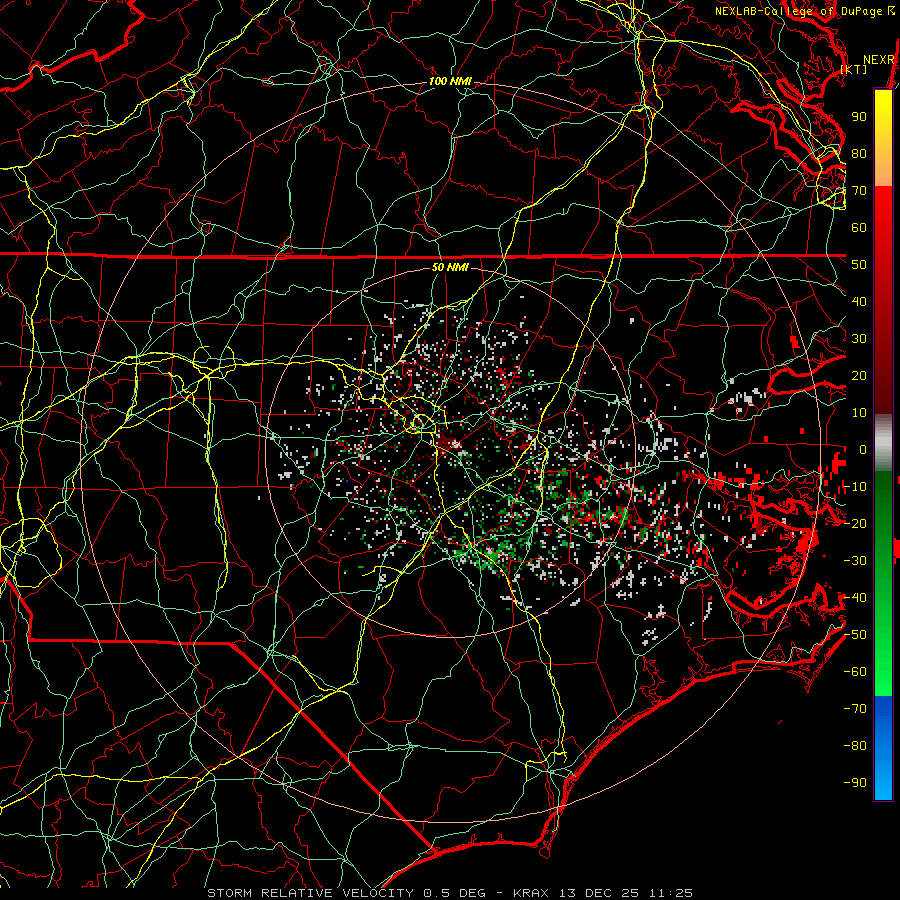The width and height of the screenshot is (900, 900).
Task: Select the -70 value on velocity scale
Action: [855, 708]
